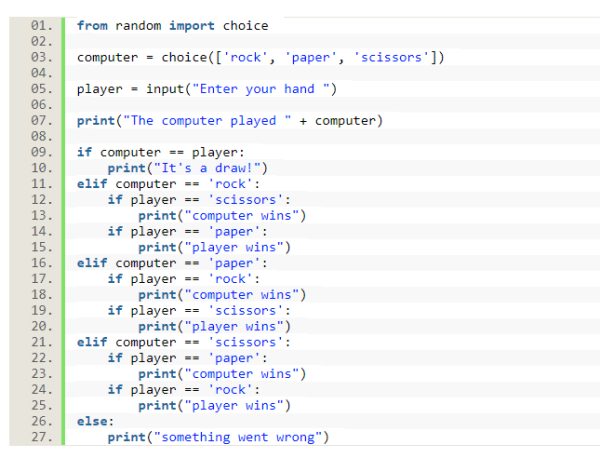
Task: Click line number 05 in the gutter
Action: [x=40, y=89]
